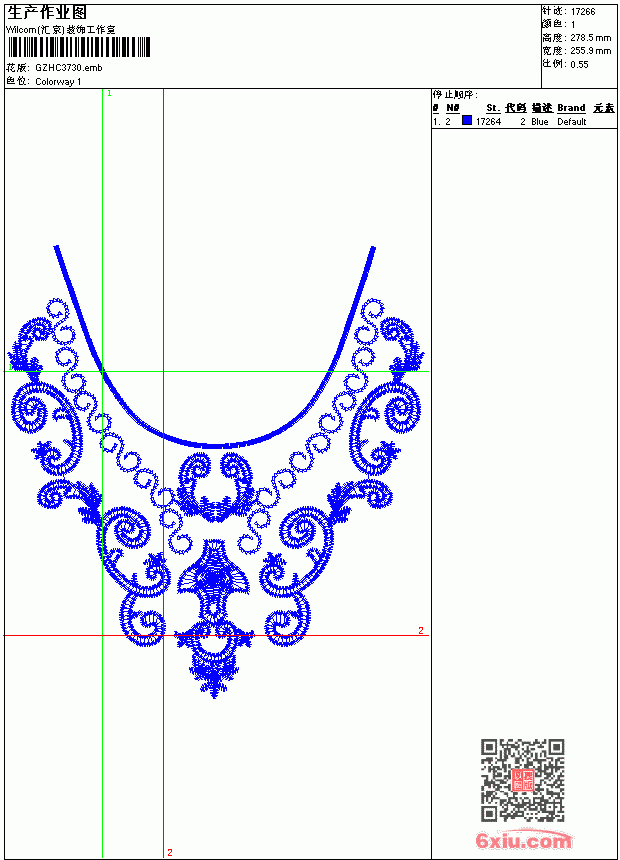
Task: Click the GZHC3730.emb file name
Action: coord(69,67)
